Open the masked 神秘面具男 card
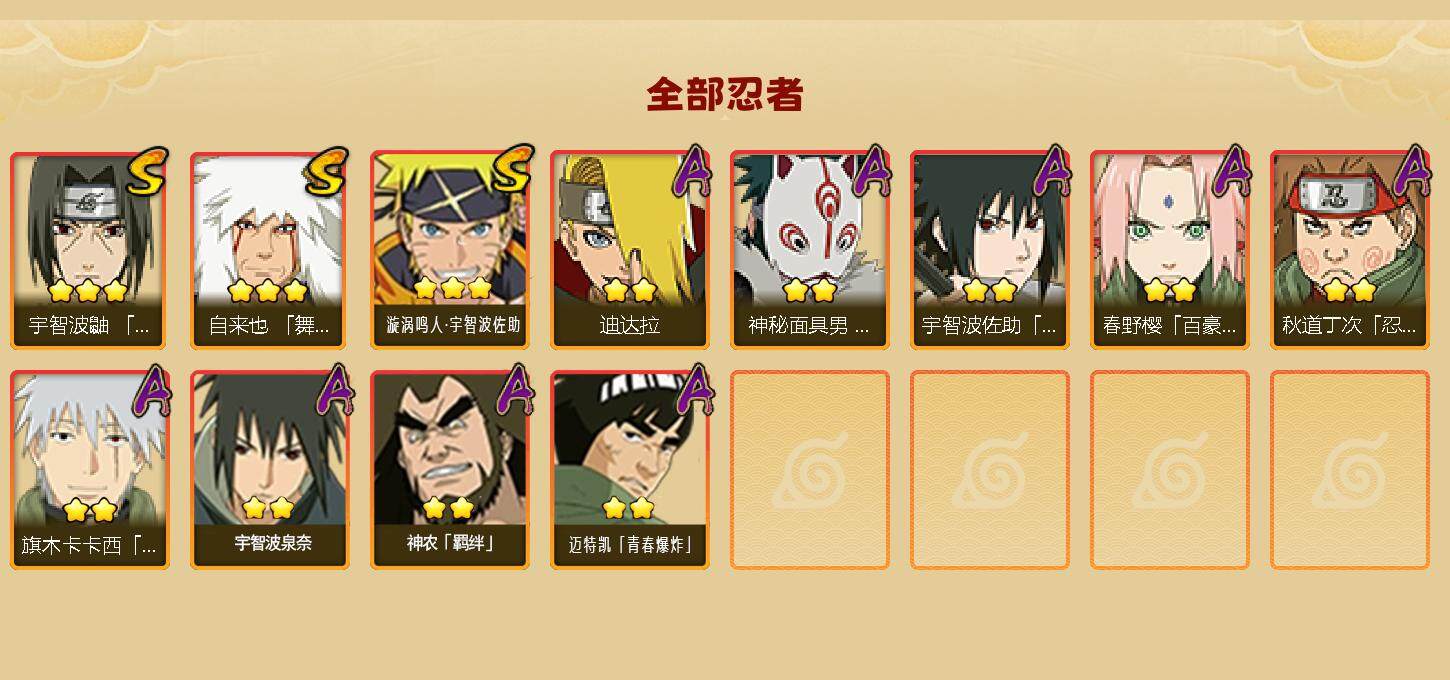Screen dimensions: 1450x680 [810, 250]
